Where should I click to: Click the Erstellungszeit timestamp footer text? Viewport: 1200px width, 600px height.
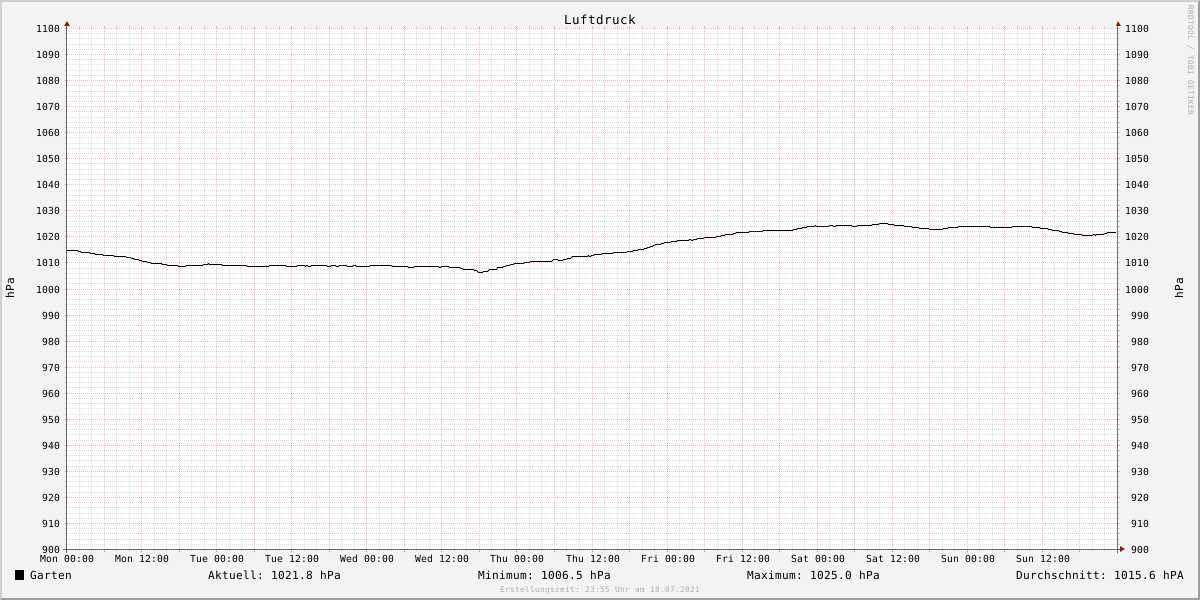pos(600,589)
